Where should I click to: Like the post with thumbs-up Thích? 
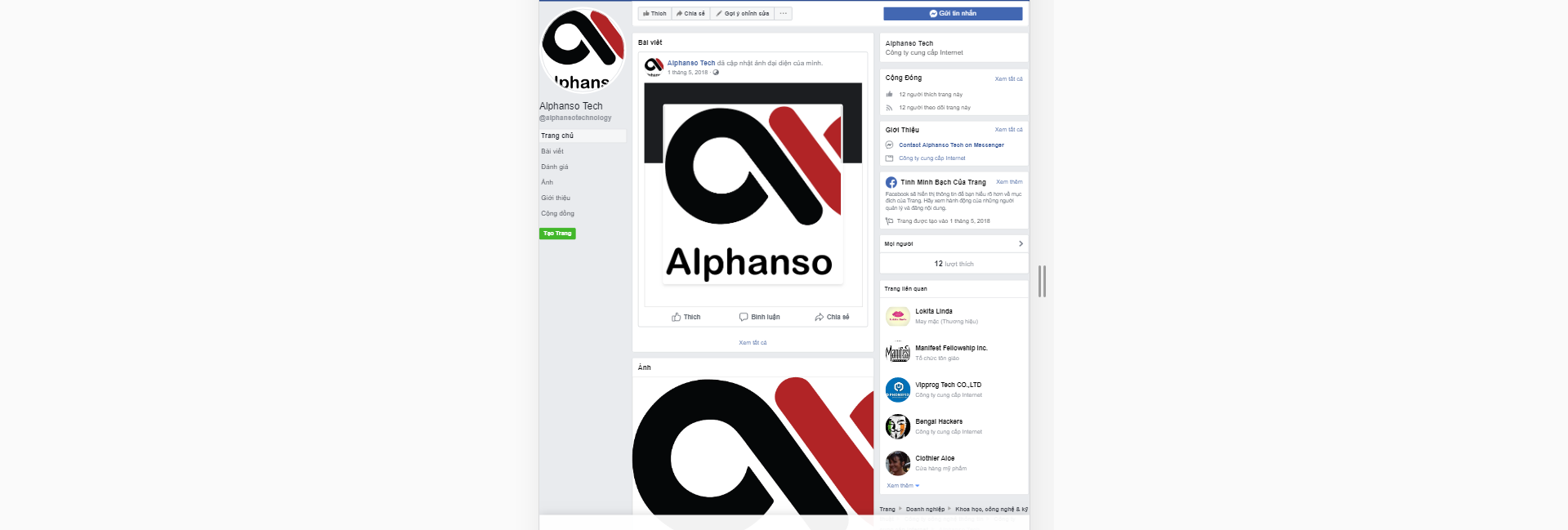pyautogui.click(x=686, y=317)
